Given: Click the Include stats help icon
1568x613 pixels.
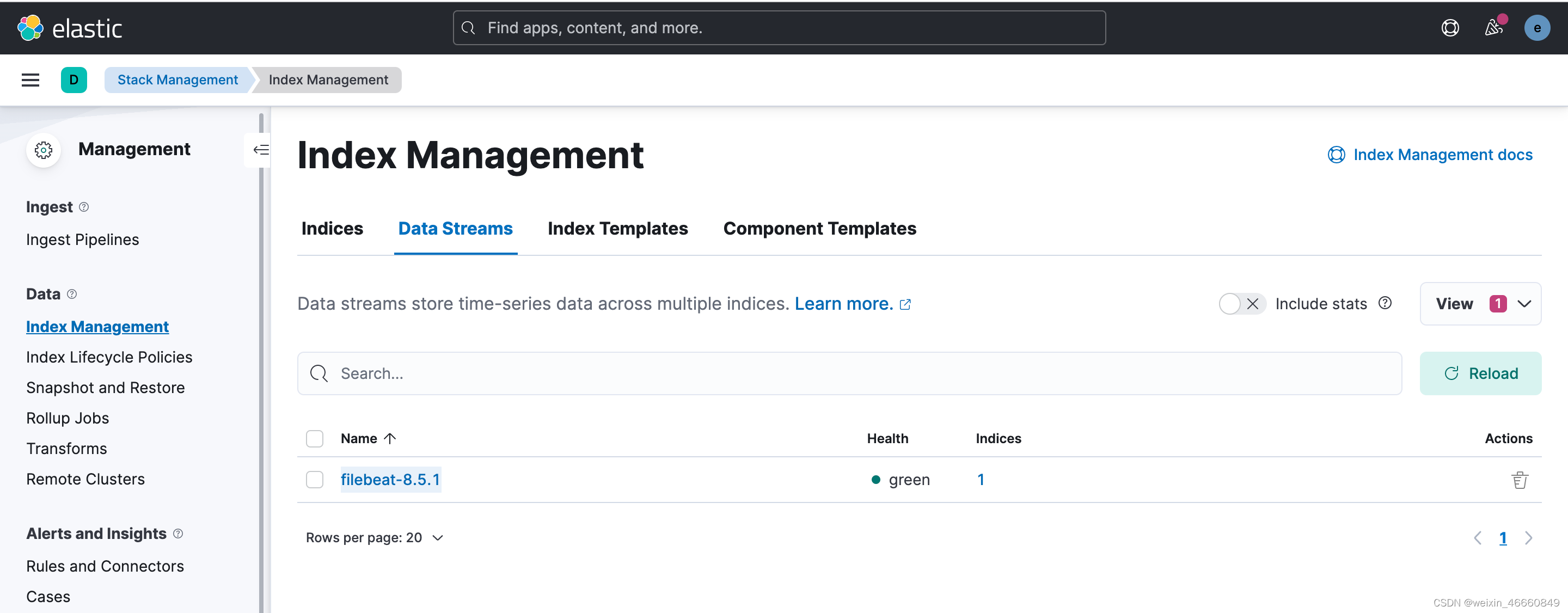Looking at the screenshot, I should (x=1385, y=303).
